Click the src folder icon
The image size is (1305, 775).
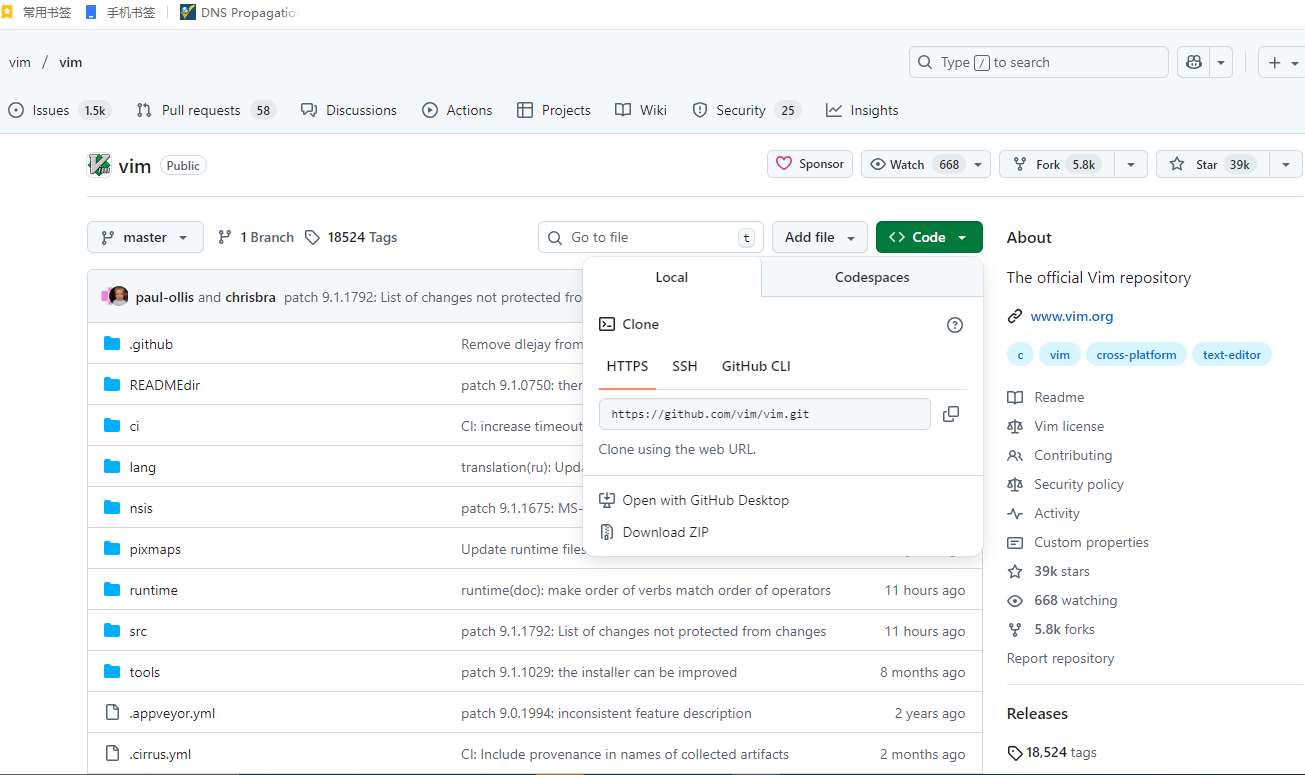[112, 631]
